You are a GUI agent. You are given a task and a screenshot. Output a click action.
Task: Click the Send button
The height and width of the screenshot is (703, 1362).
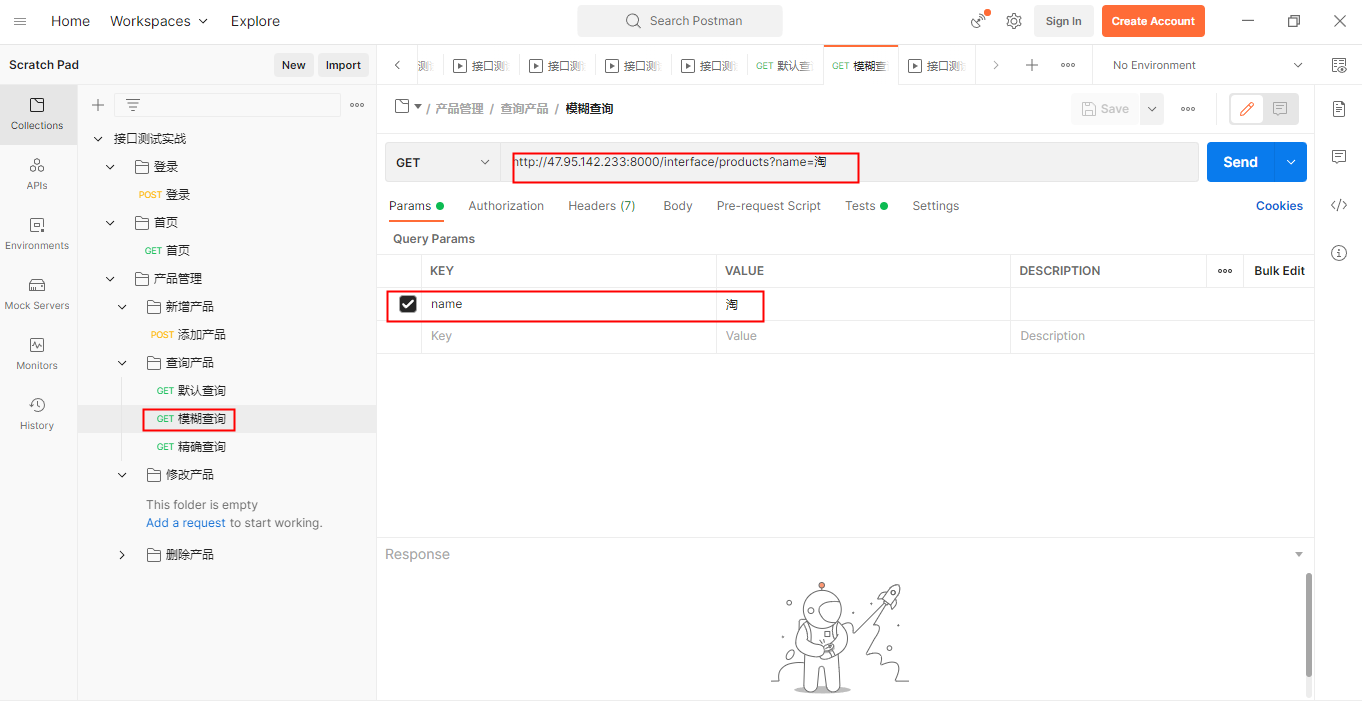tap(1240, 162)
